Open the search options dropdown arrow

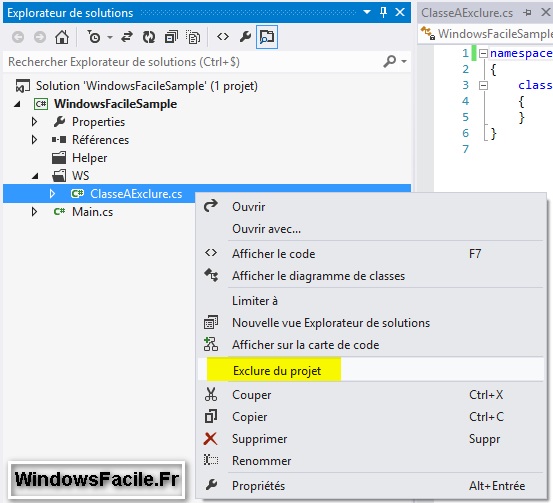point(404,62)
